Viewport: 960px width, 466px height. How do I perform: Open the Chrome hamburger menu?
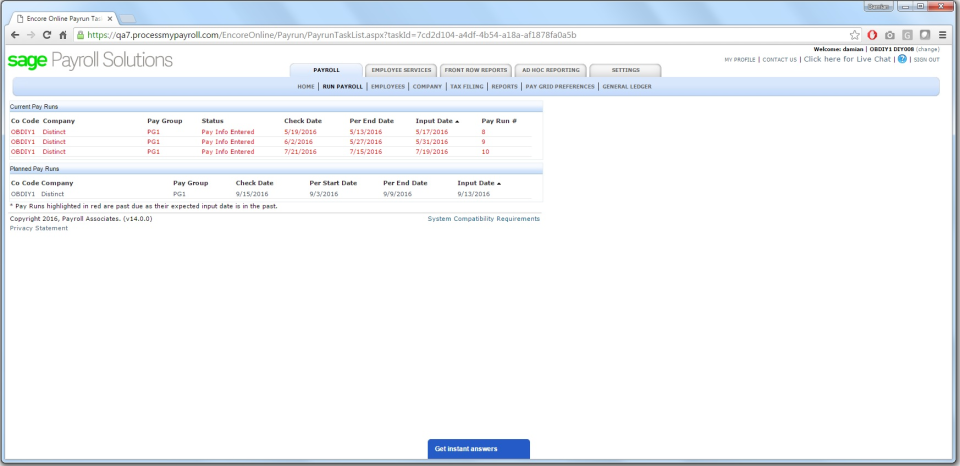pyautogui.click(x=942, y=35)
